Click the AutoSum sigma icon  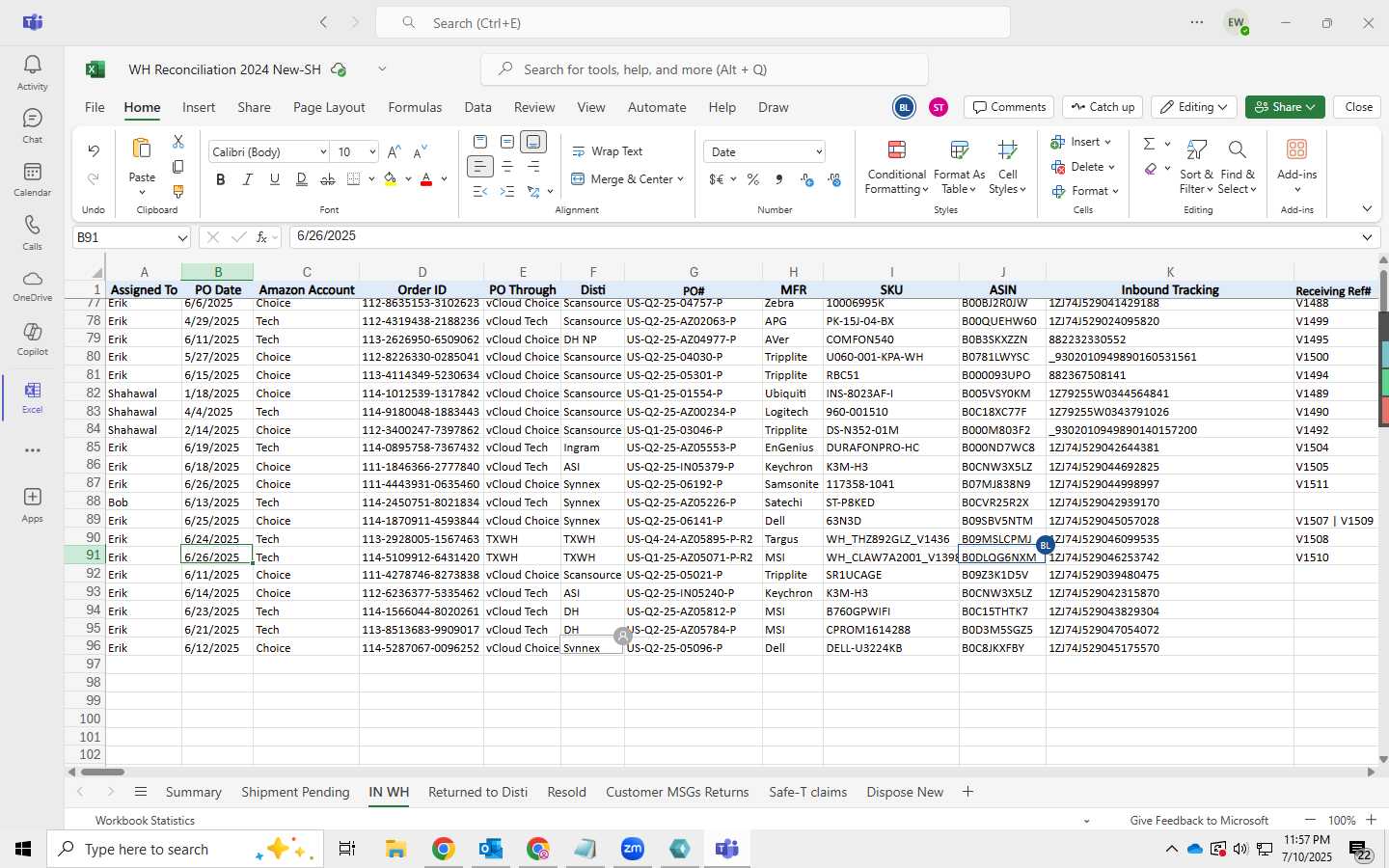click(1149, 144)
